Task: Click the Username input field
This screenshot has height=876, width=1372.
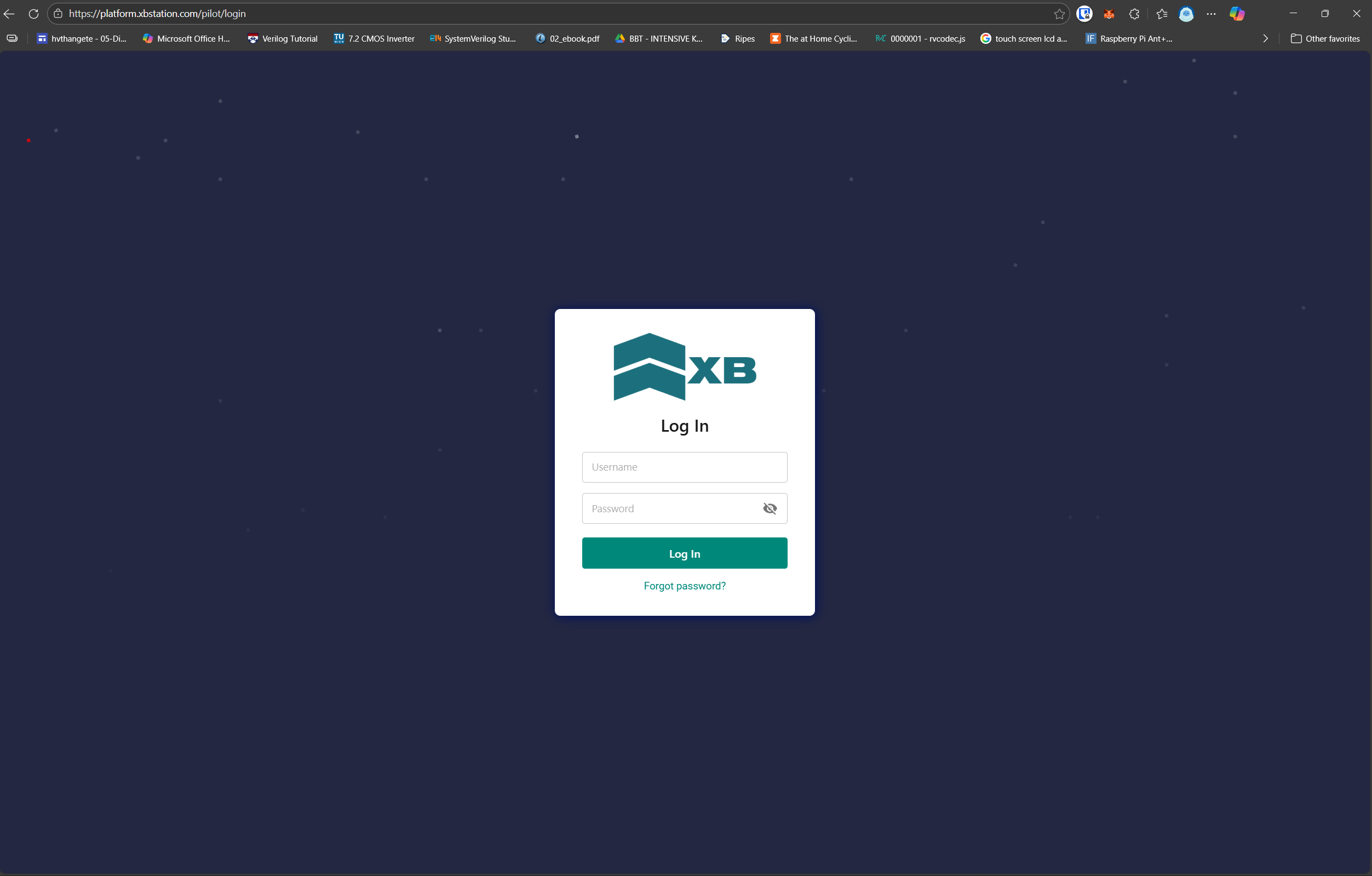Action: coord(684,467)
